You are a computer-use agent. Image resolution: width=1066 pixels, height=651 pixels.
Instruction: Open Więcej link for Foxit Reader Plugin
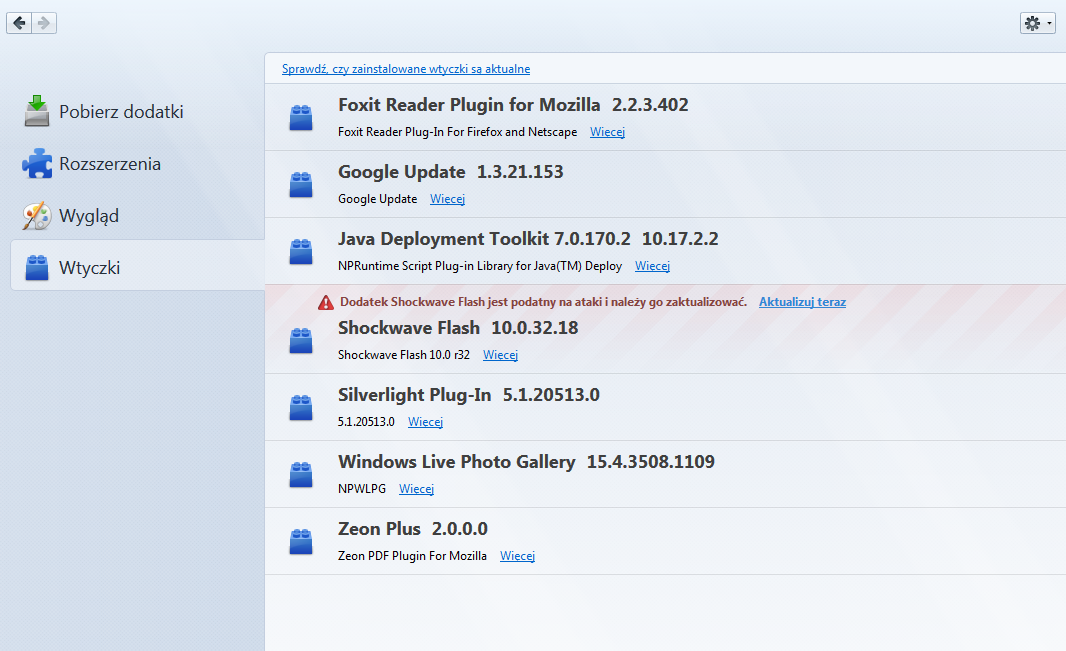607,132
